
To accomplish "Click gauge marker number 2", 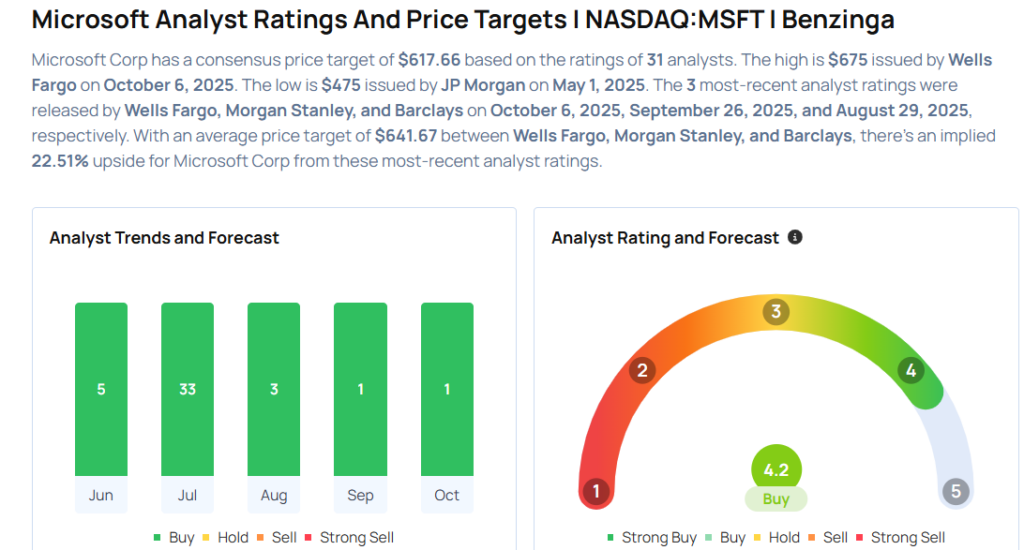I will pos(642,371).
